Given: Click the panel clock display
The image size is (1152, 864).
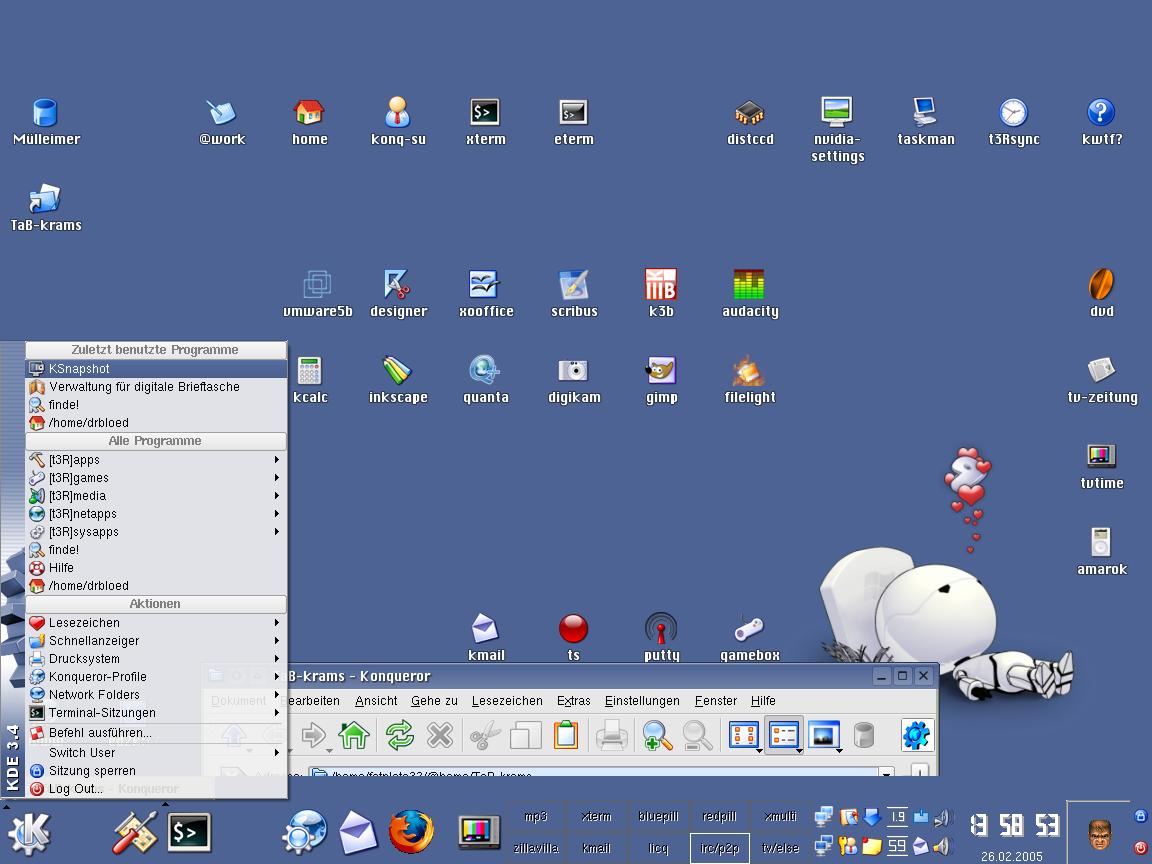Looking at the screenshot, I should point(1014,825).
